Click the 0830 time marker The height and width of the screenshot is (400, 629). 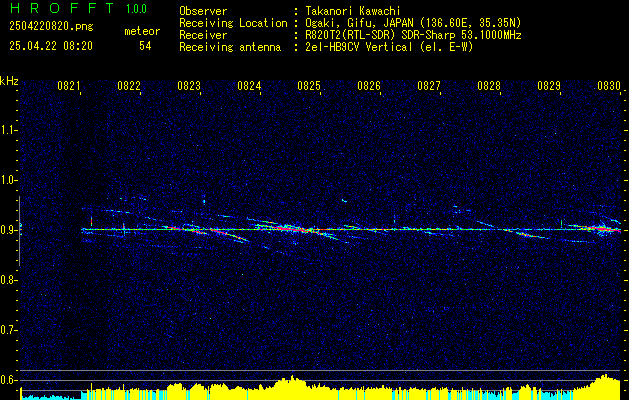pyautogui.click(x=609, y=86)
